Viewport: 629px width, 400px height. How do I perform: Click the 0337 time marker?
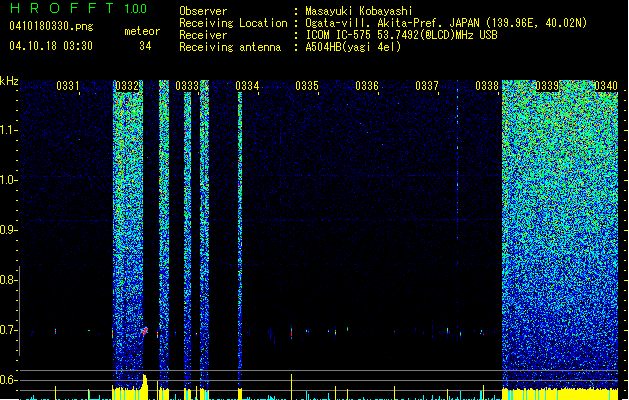pos(427,85)
